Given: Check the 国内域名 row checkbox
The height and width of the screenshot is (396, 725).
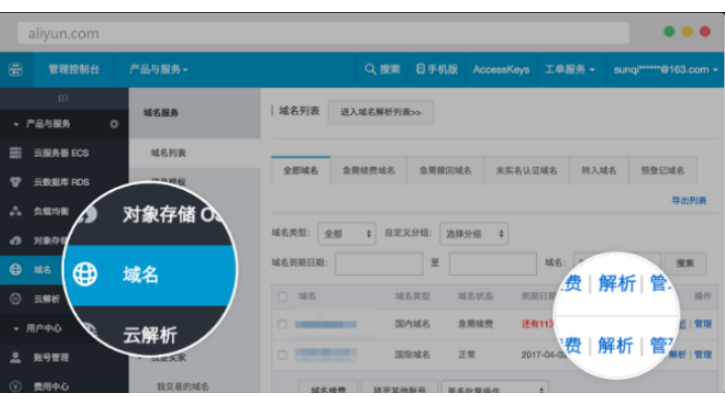Looking at the screenshot, I should [282, 324].
